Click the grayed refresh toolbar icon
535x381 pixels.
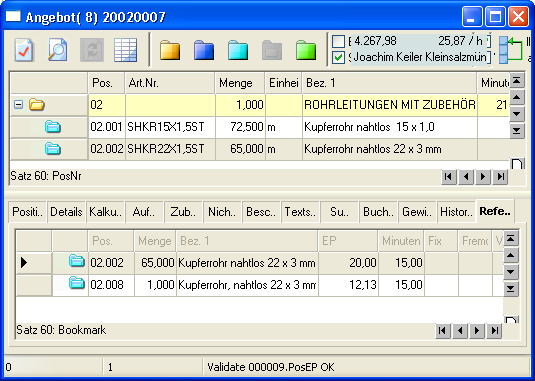pos(92,50)
